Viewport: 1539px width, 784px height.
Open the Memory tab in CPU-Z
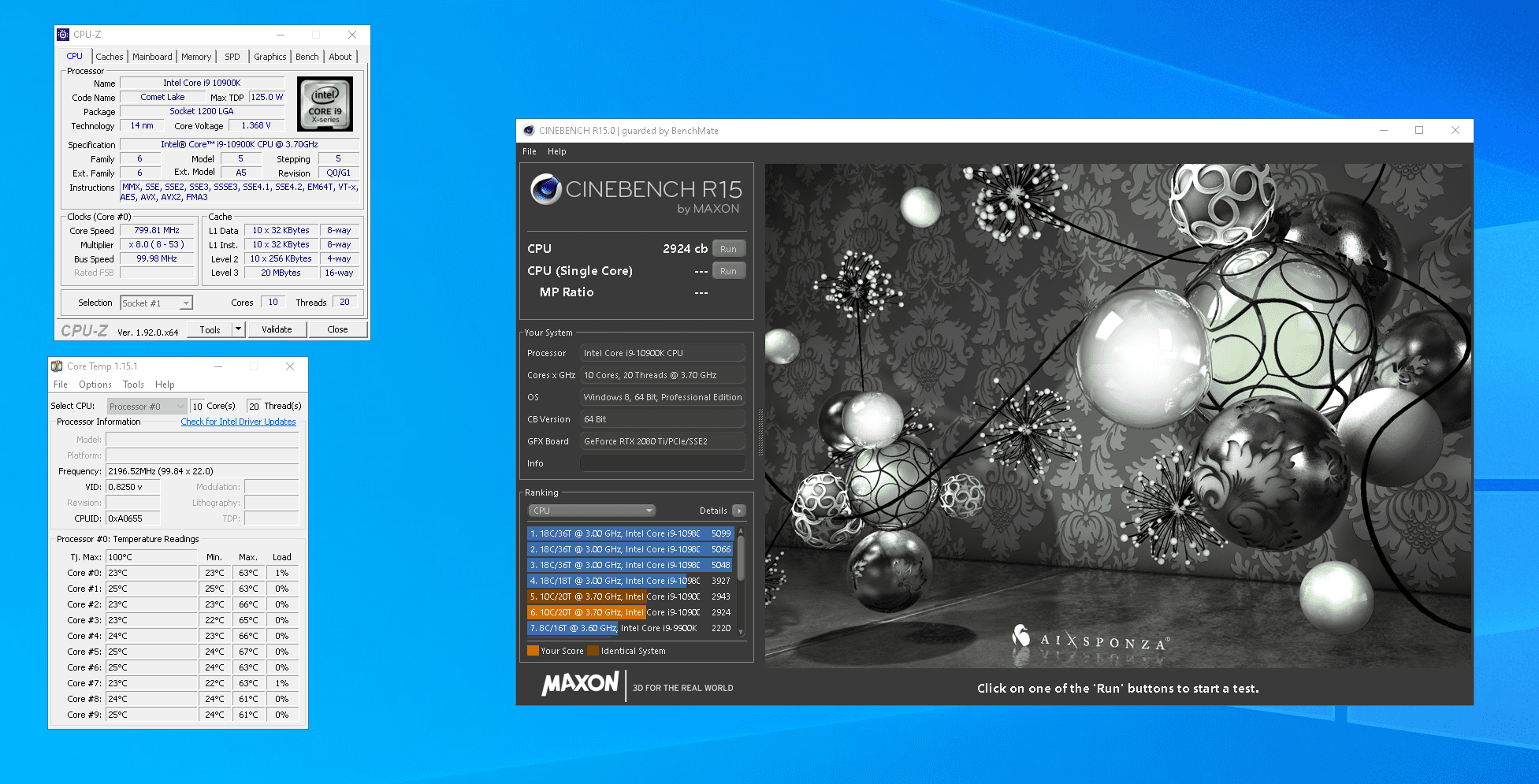(x=196, y=57)
